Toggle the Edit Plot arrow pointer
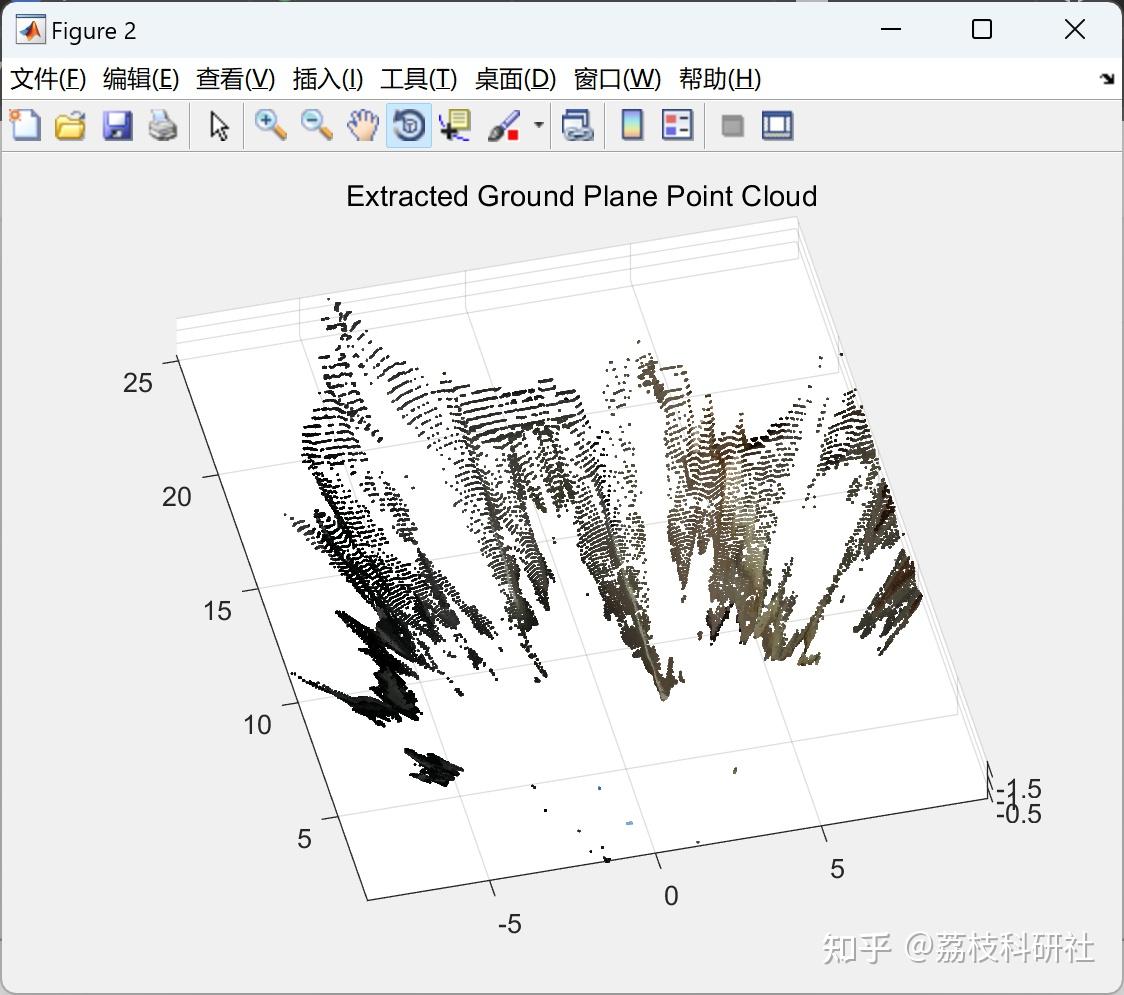Image resolution: width=1124 pixels, height=995 pixels. tap(219, 126)
